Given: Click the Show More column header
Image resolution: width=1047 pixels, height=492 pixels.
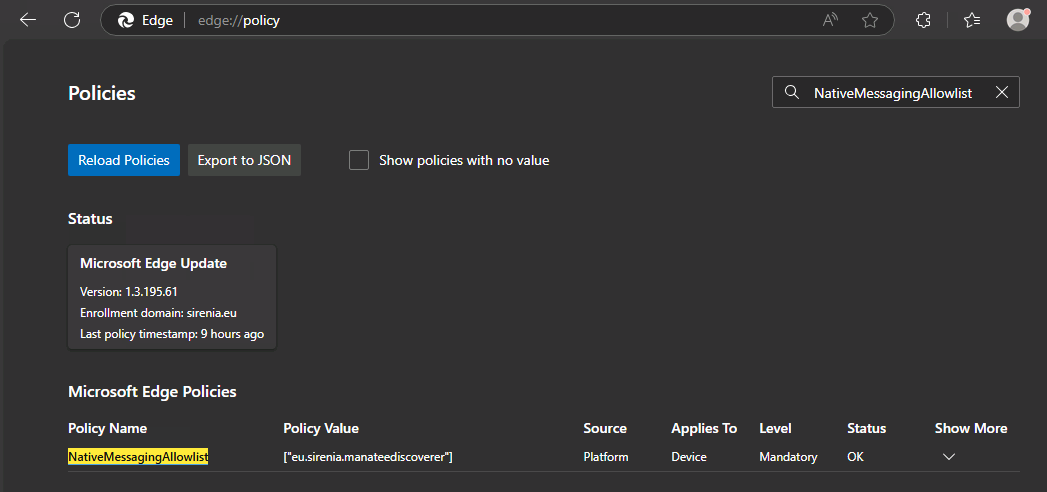Looking at the screenshot, I should coord(971,429).
